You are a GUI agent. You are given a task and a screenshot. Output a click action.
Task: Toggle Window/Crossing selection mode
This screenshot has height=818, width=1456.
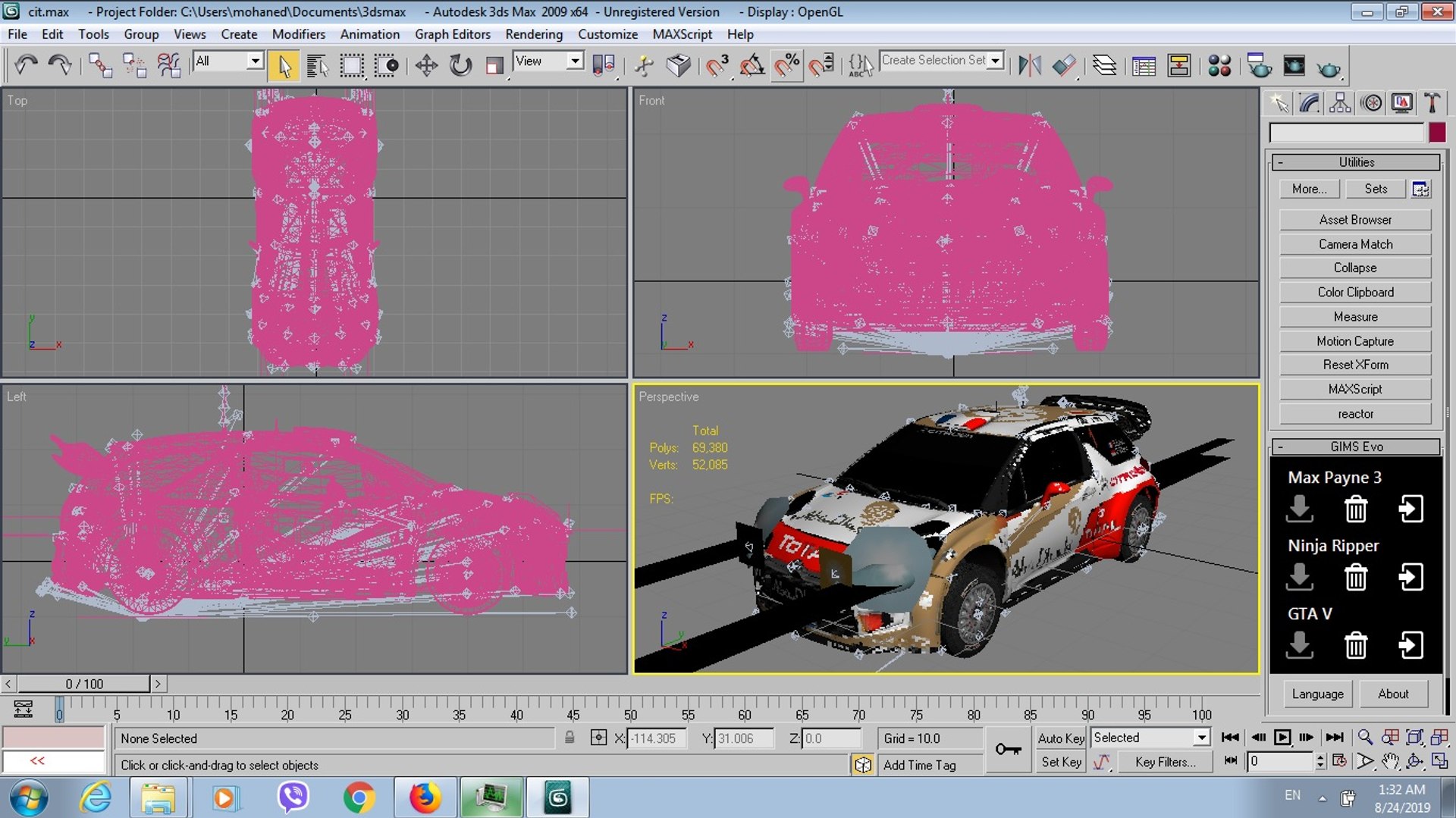click(386, 65)
